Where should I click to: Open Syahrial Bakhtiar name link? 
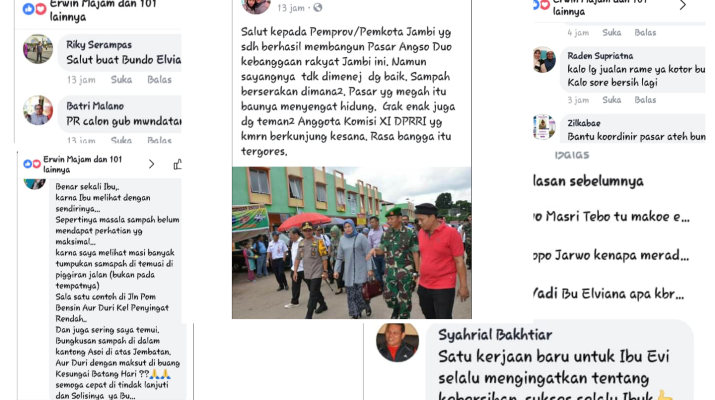[495, 335]
